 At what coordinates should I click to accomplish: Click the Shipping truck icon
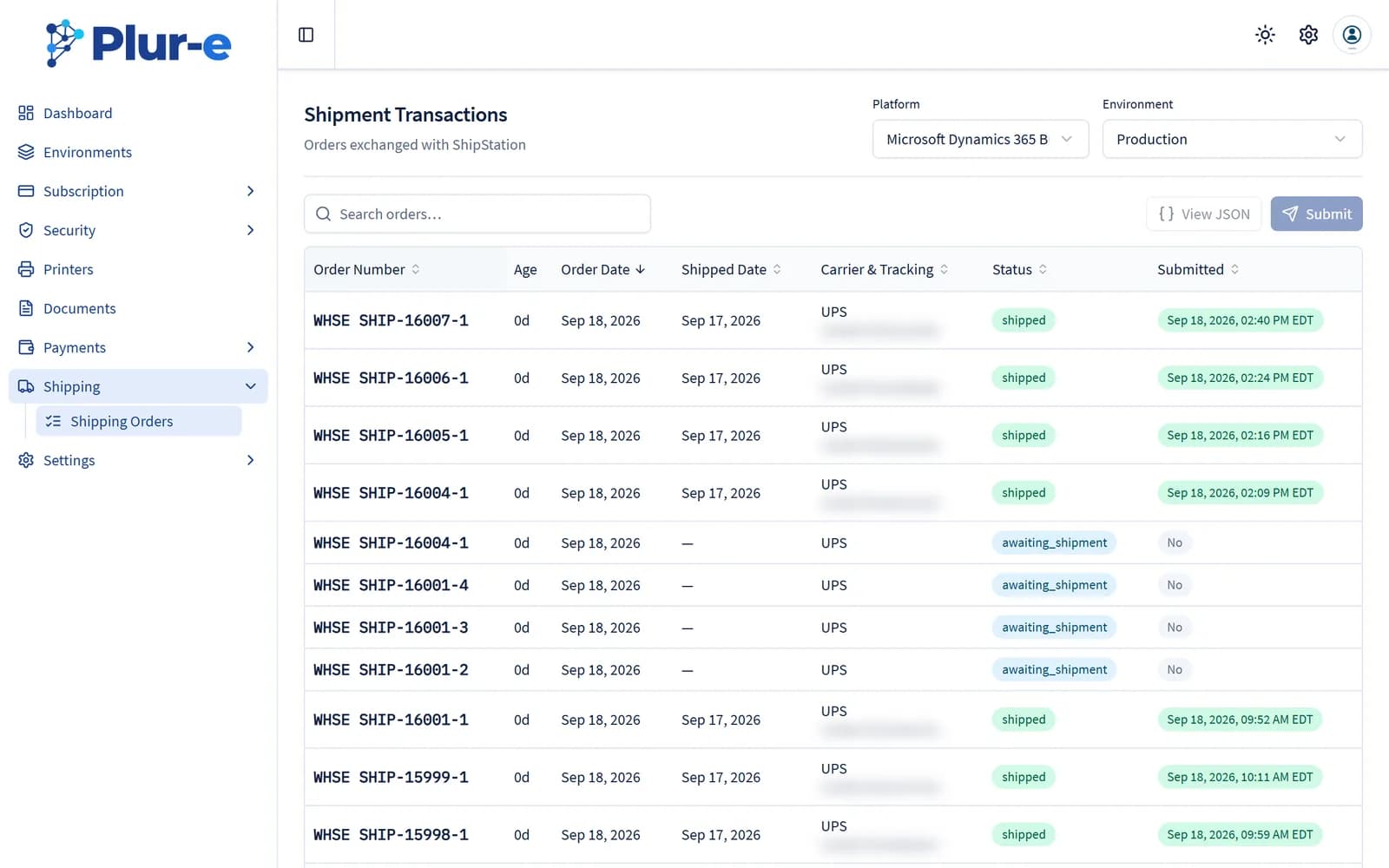pyautogui.click(x=26, y=386)
